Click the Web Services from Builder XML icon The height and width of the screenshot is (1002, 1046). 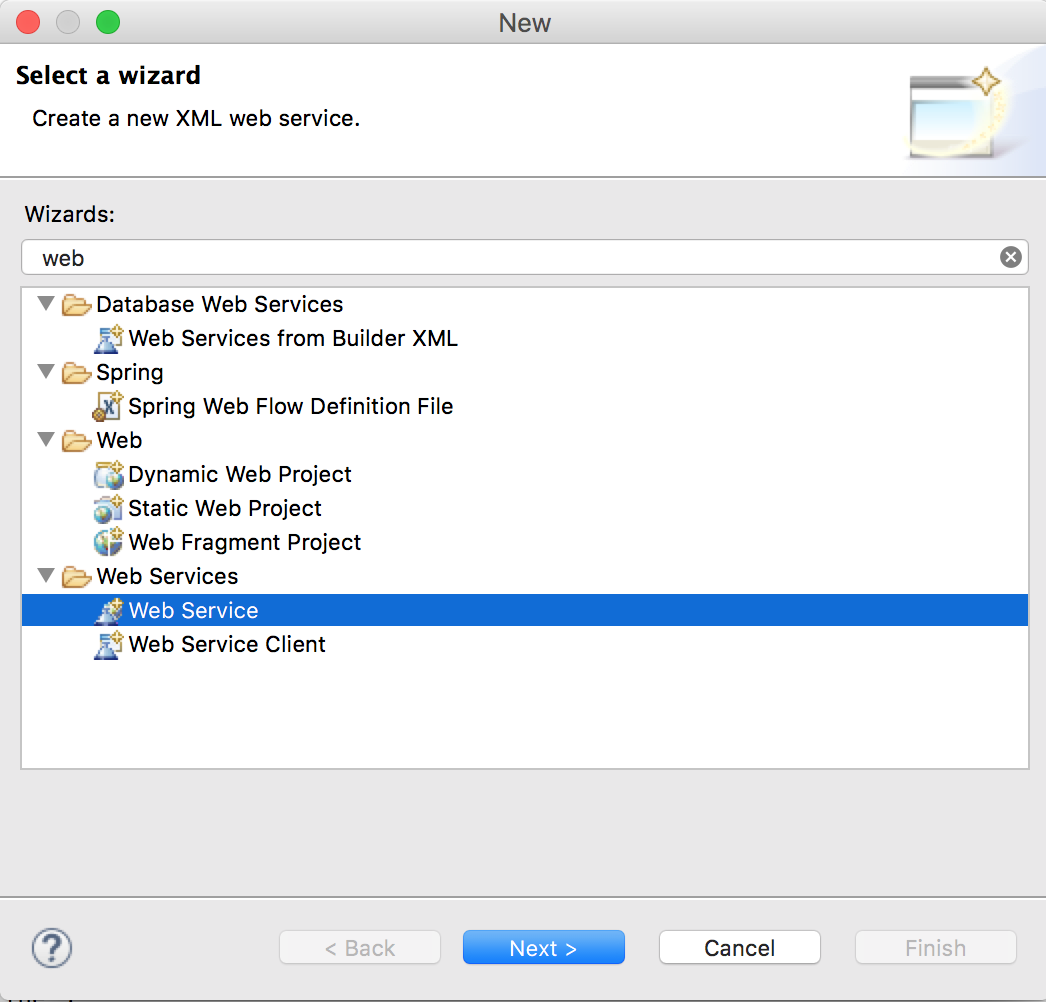(108, 338)
